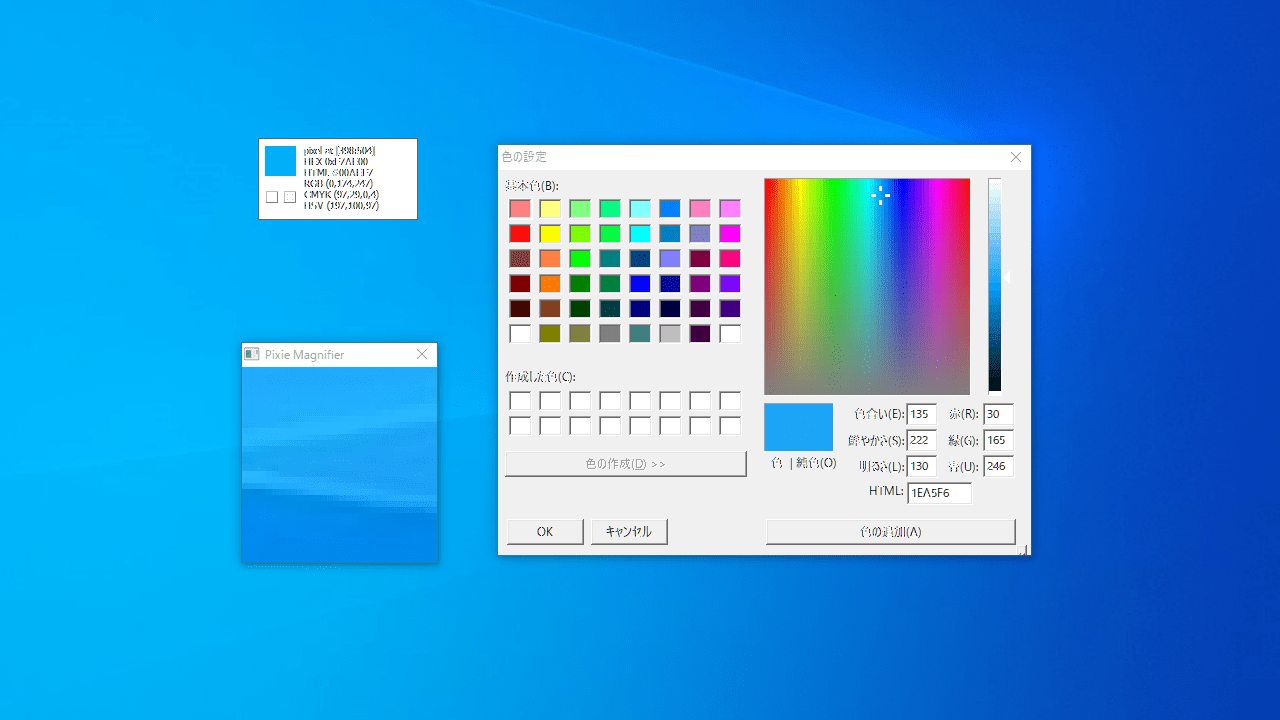Click the dotted square box in Pixie info window
The image size is (1280, 720).
tap(290, 197)
